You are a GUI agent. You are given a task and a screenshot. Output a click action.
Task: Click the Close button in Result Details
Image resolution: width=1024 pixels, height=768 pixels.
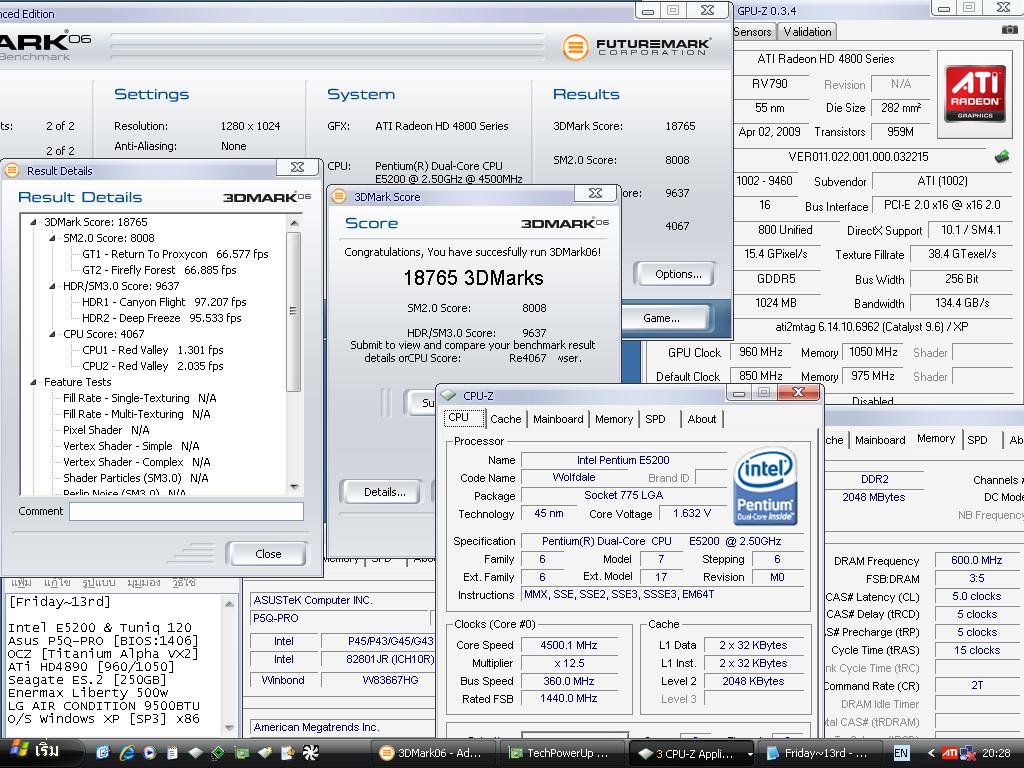click(267, 554)
